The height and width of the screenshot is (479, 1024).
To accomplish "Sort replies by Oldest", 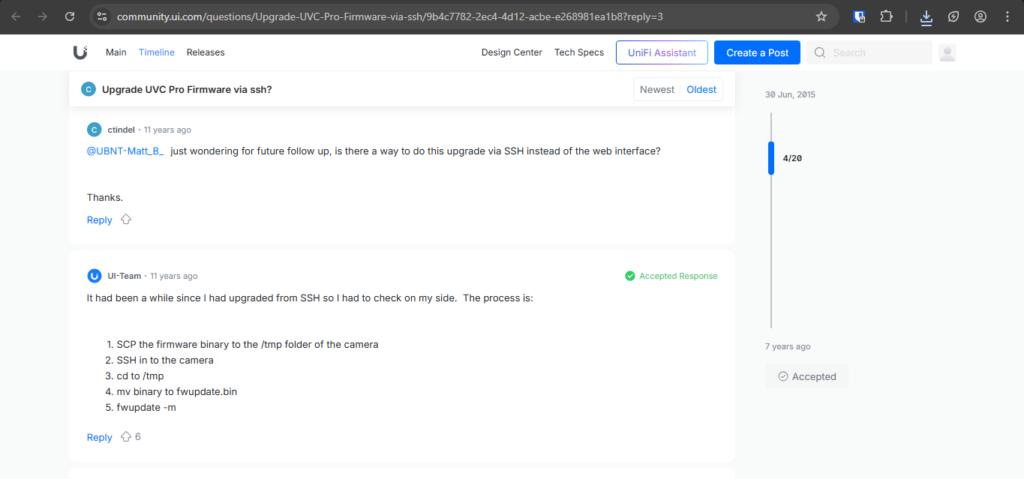I will [701, 90].
